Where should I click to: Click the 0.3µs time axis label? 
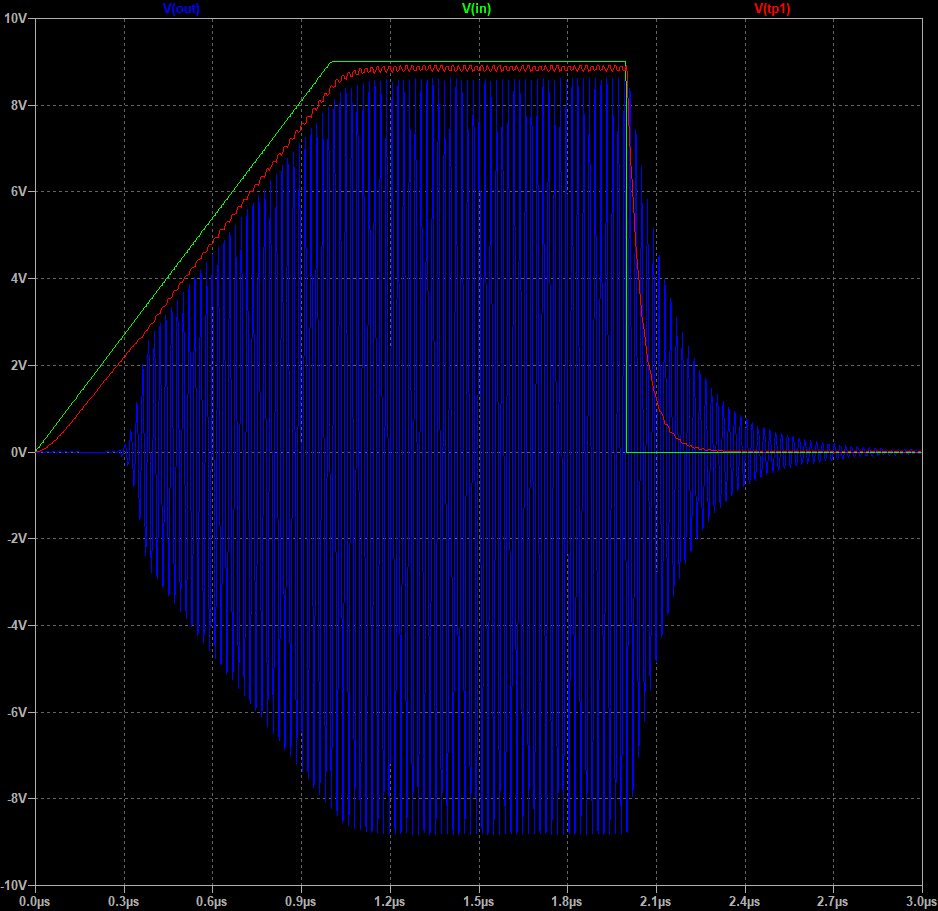tap(124, 901)
